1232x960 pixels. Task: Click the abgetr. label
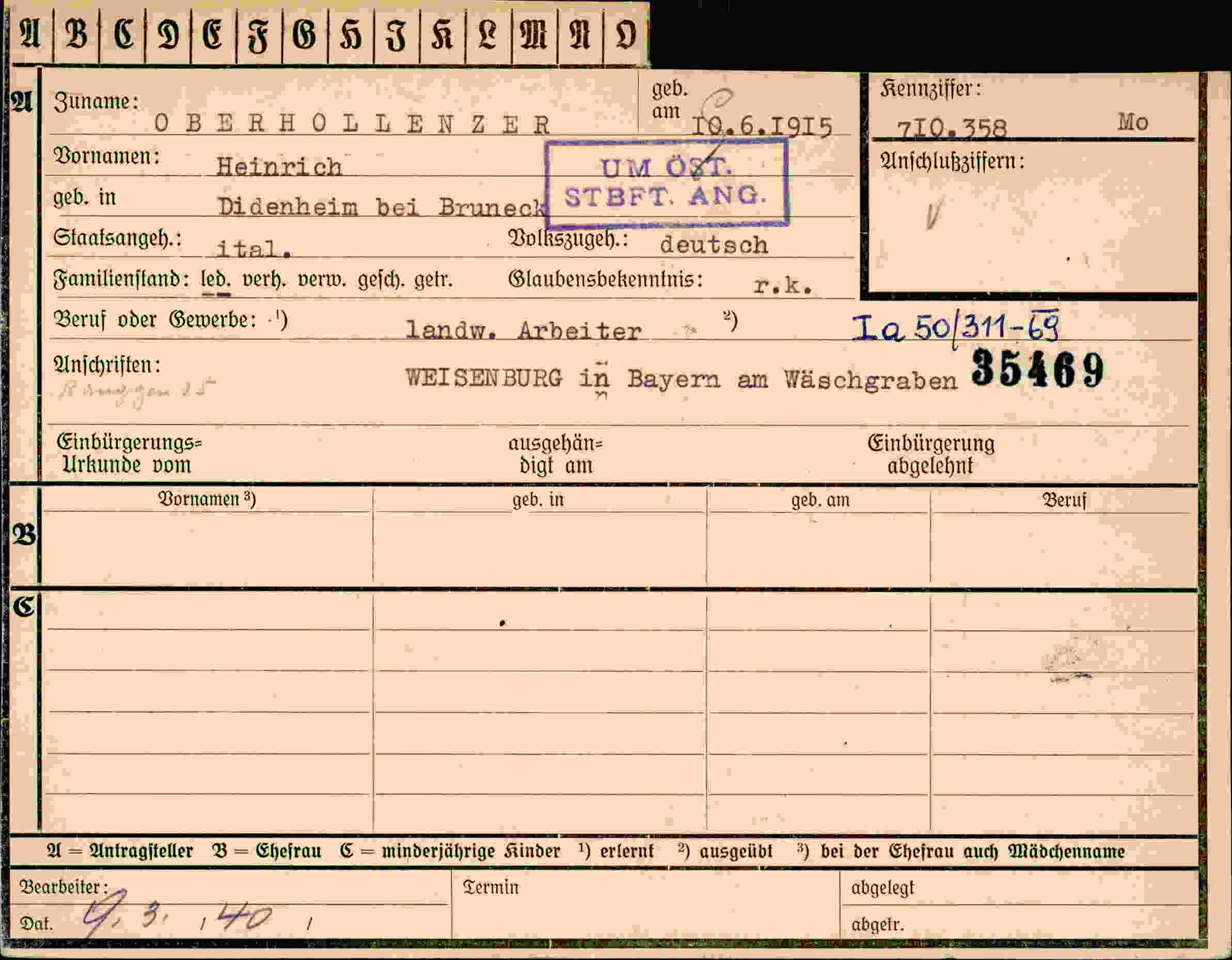pos(878,925)
